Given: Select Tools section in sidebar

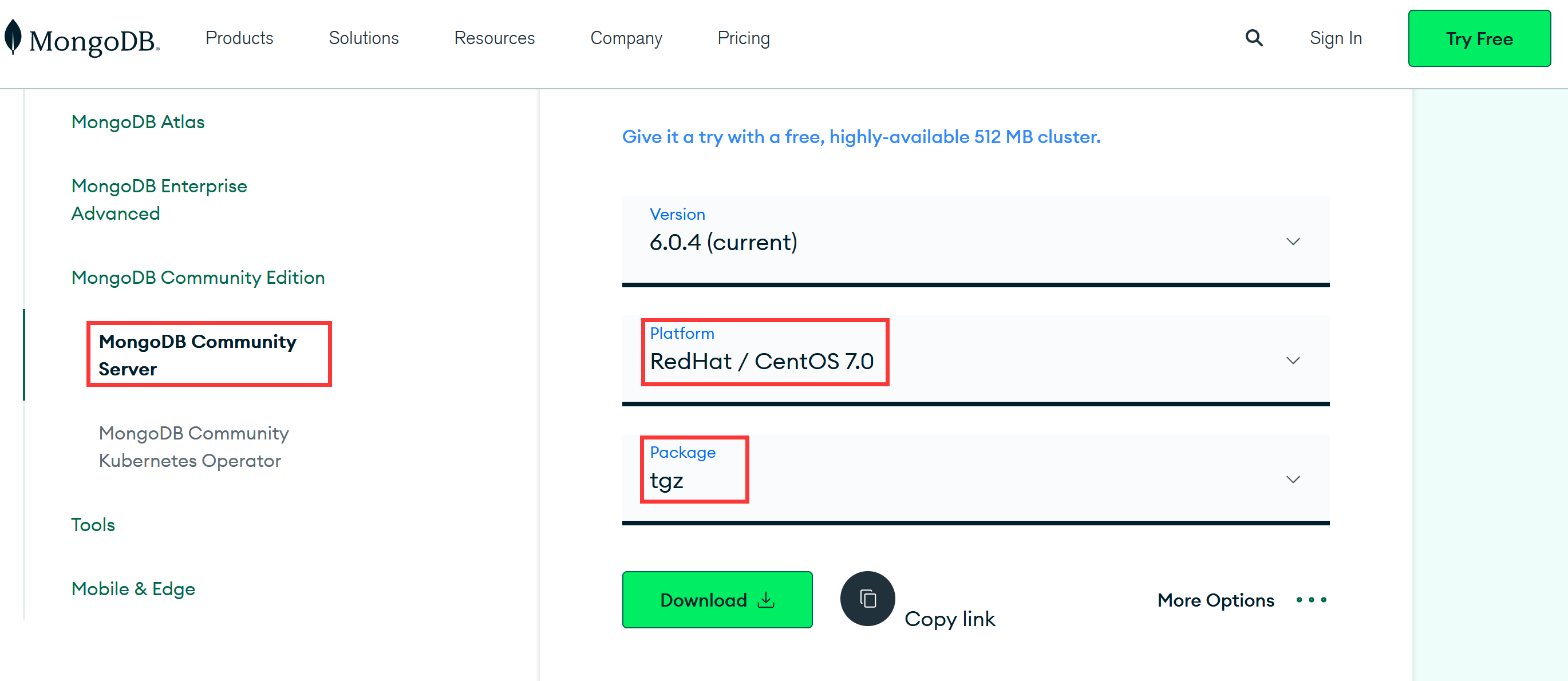Looking at the screenshot, I should click(93, 524).
